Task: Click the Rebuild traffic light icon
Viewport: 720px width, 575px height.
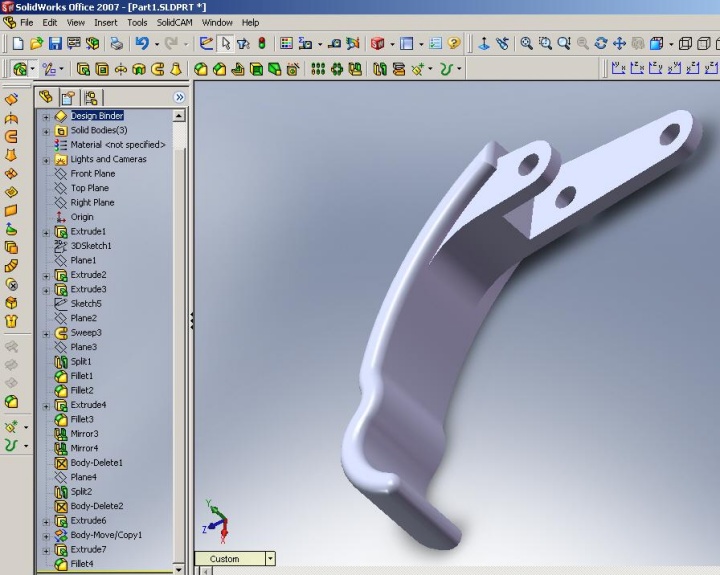Action: pos(262,44)
